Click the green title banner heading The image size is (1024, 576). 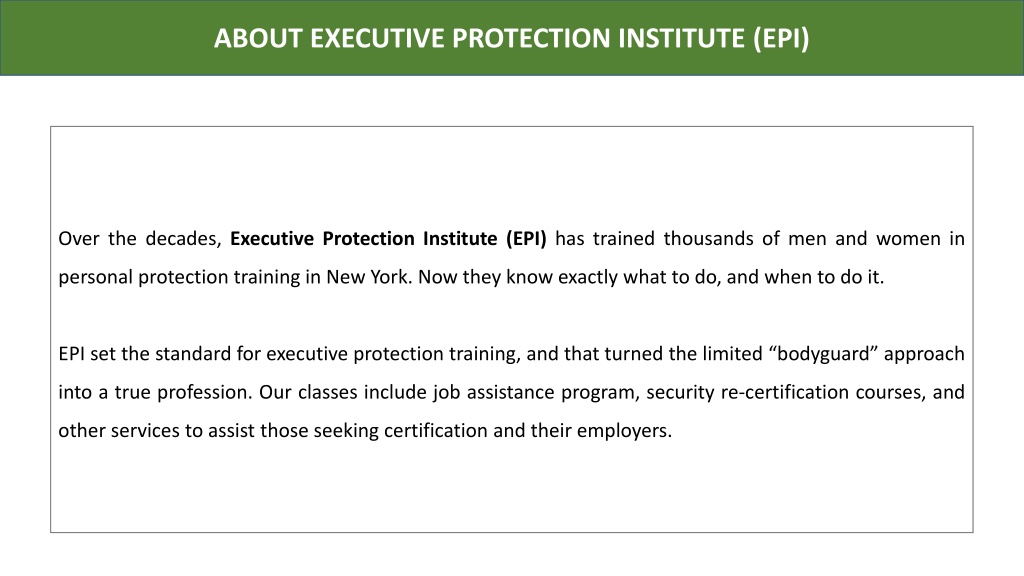pos(511,38)
